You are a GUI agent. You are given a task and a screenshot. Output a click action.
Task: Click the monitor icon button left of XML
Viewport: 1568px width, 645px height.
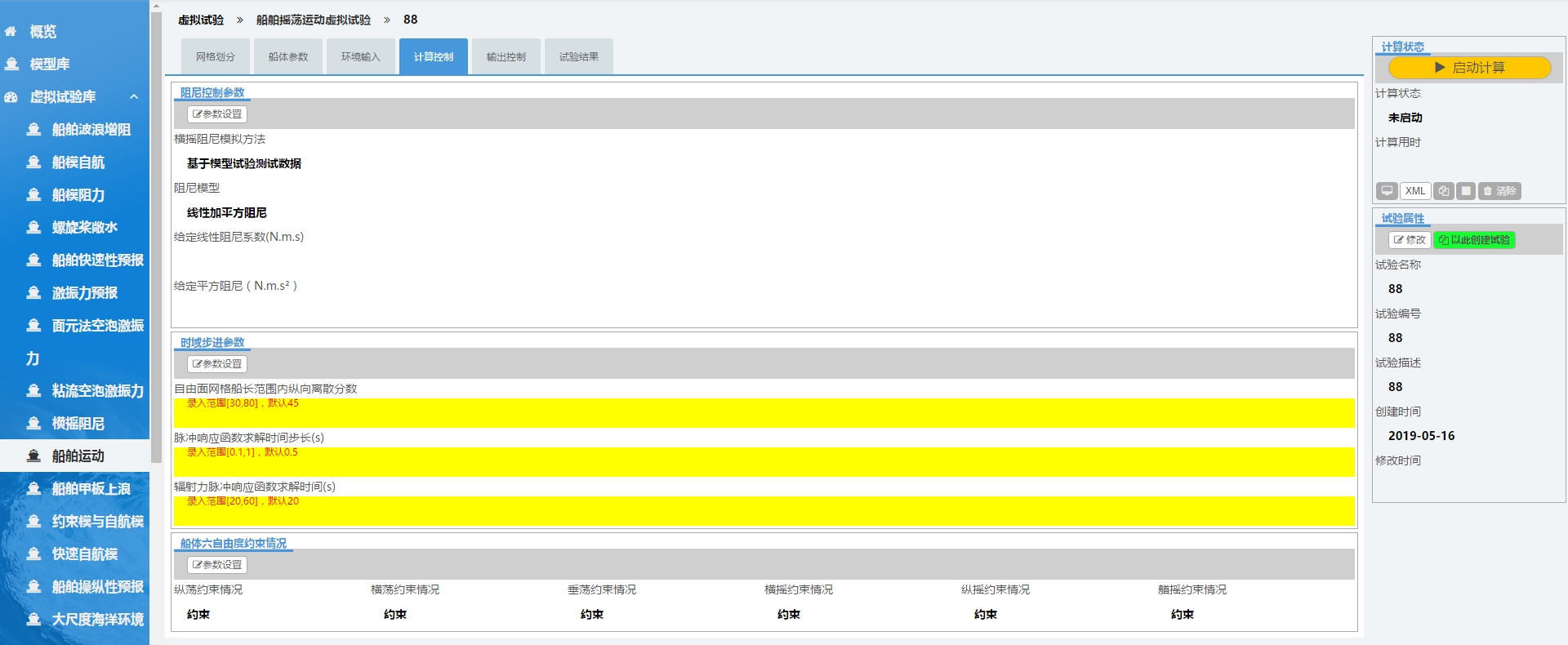click(x=1387, y=191)
